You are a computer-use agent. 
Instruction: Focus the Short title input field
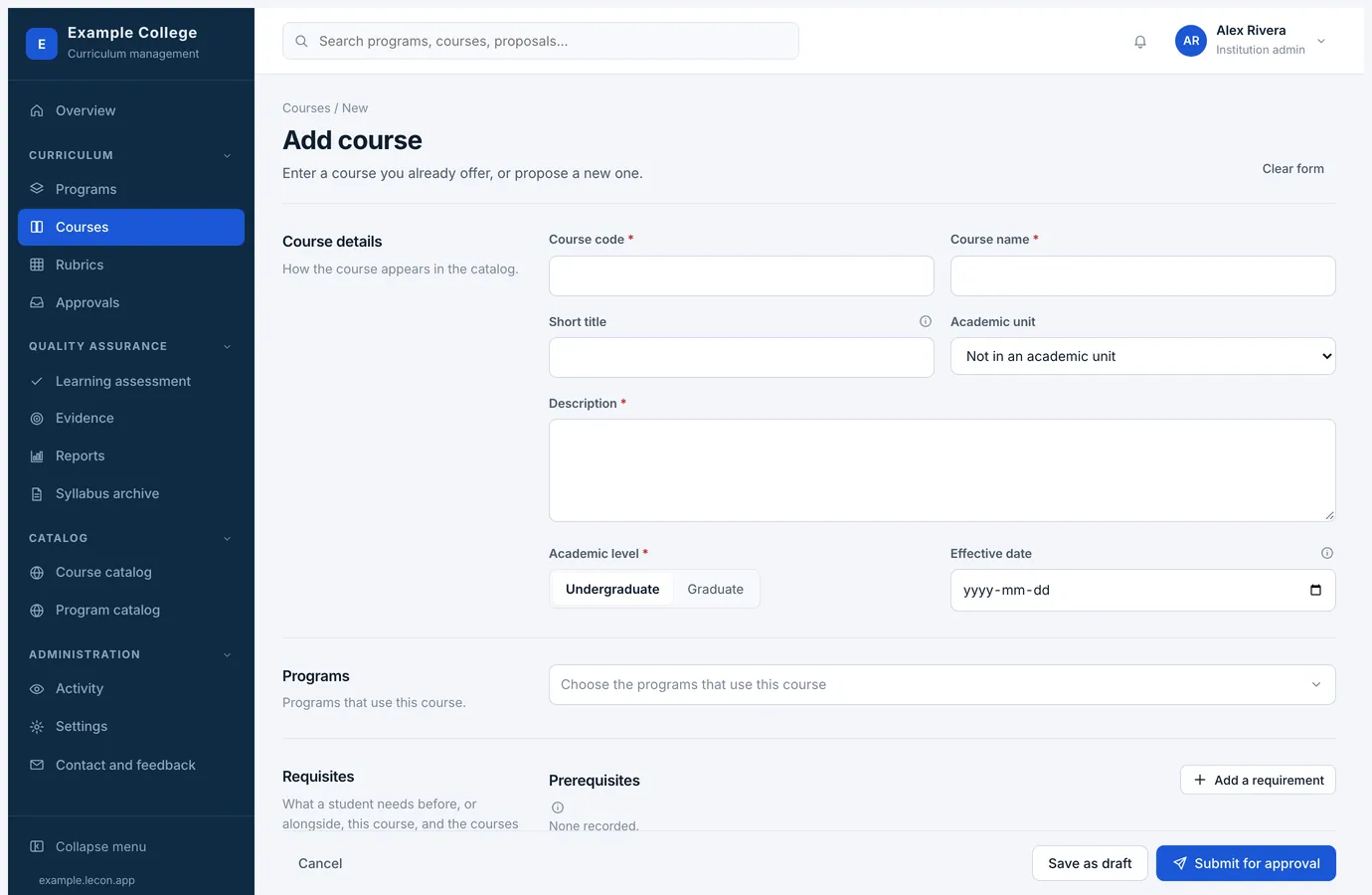click(741, 357)
